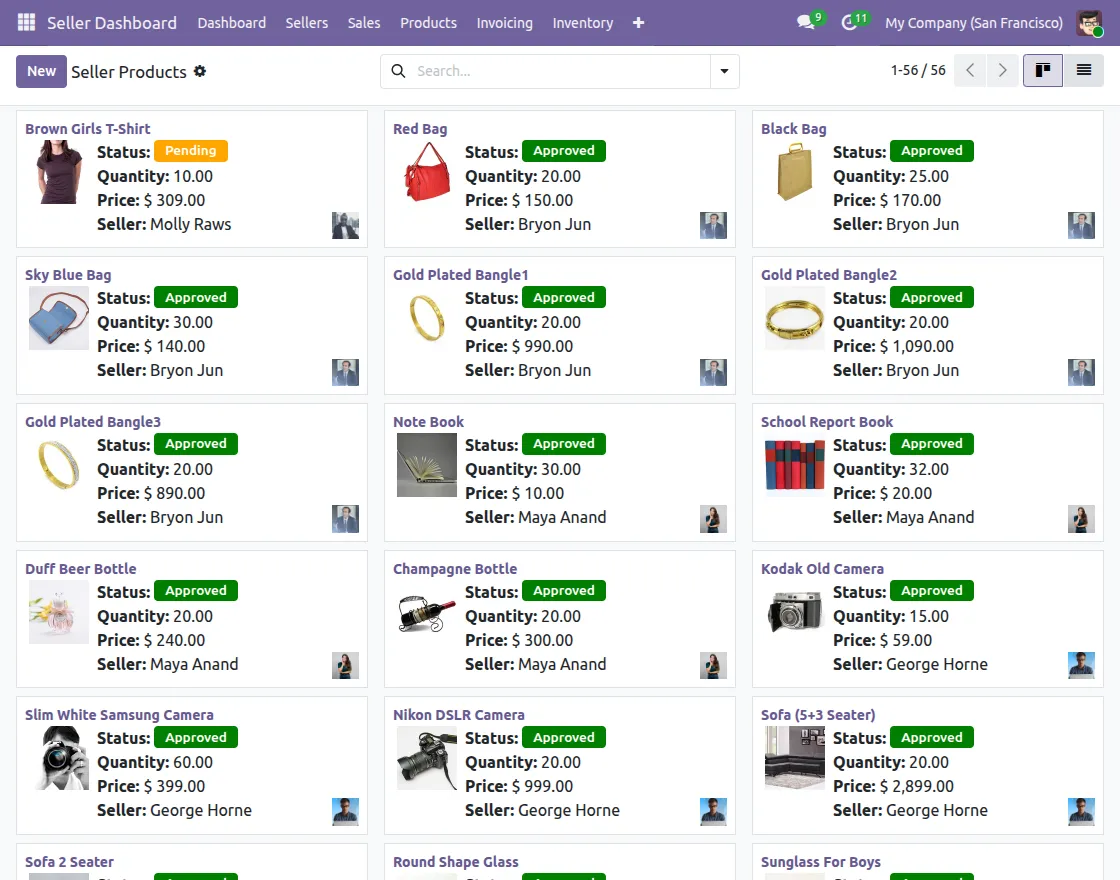1120x880 pixels.
Task: Click the School Report Book product image
Action: pyautogui.click(x=794, y=465)
